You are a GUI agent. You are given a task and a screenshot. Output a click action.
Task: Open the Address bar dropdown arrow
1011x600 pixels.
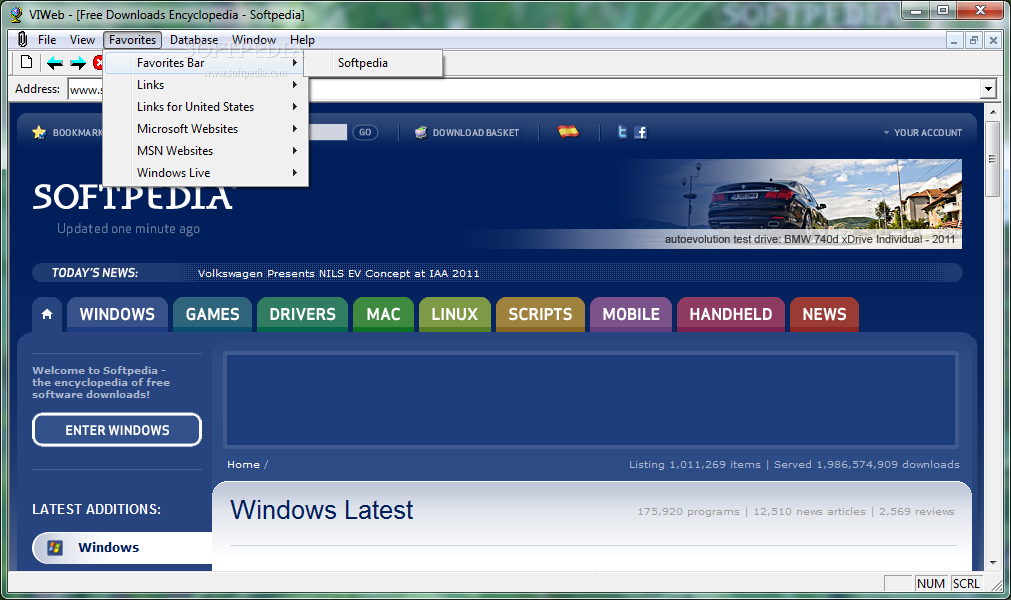click(x=988, y=89)
